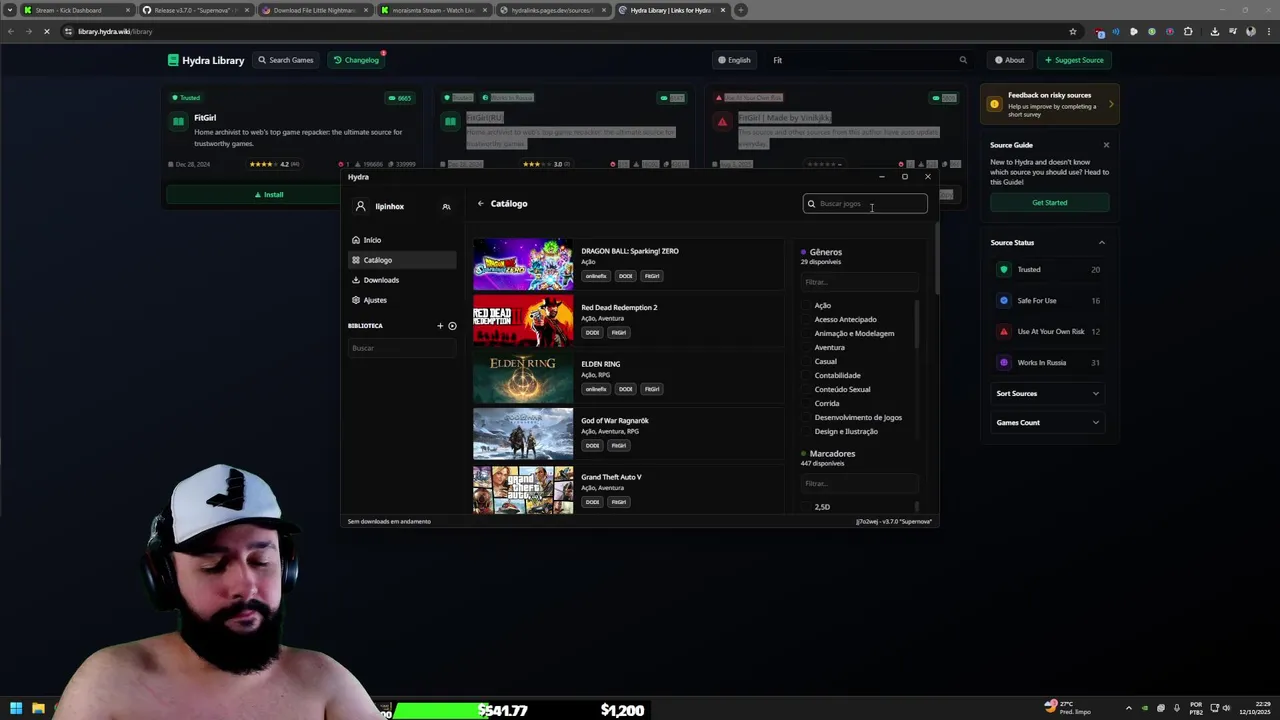Check the Desenvolvimento de Jogos checkbox

click(807, 418)
